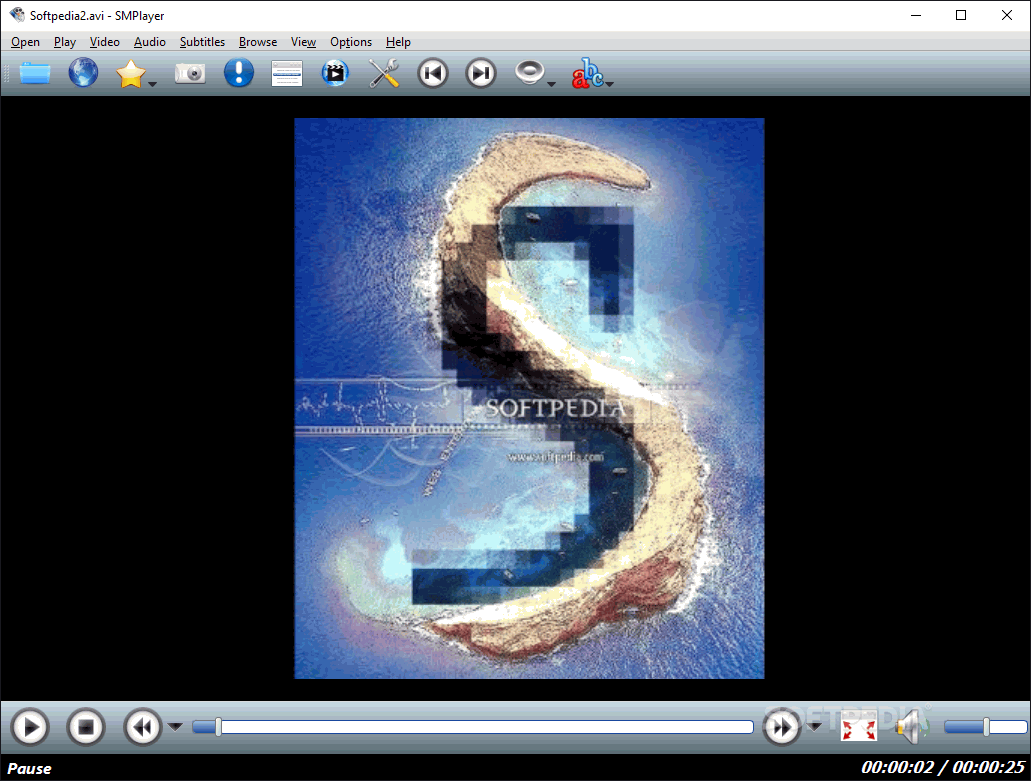The image size is (1031, 781).
Task: Stop playback with the Stop button
Action: tap(86, 727)
